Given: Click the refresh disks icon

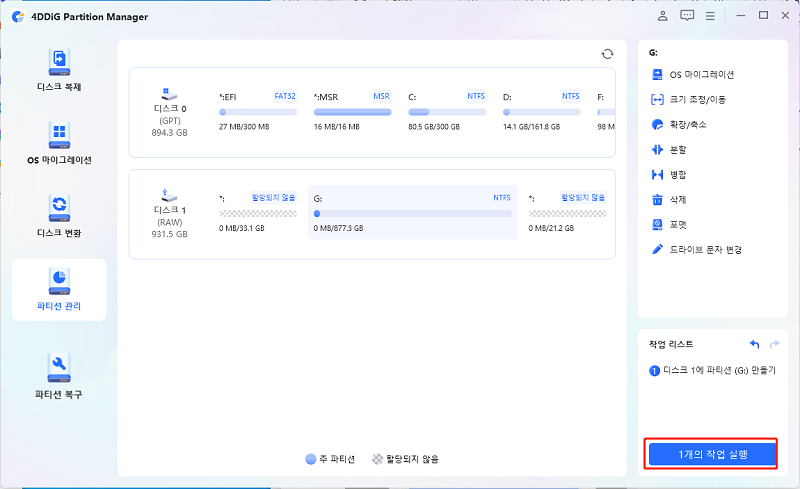Looking at the screenshot, I should point(607,54).
